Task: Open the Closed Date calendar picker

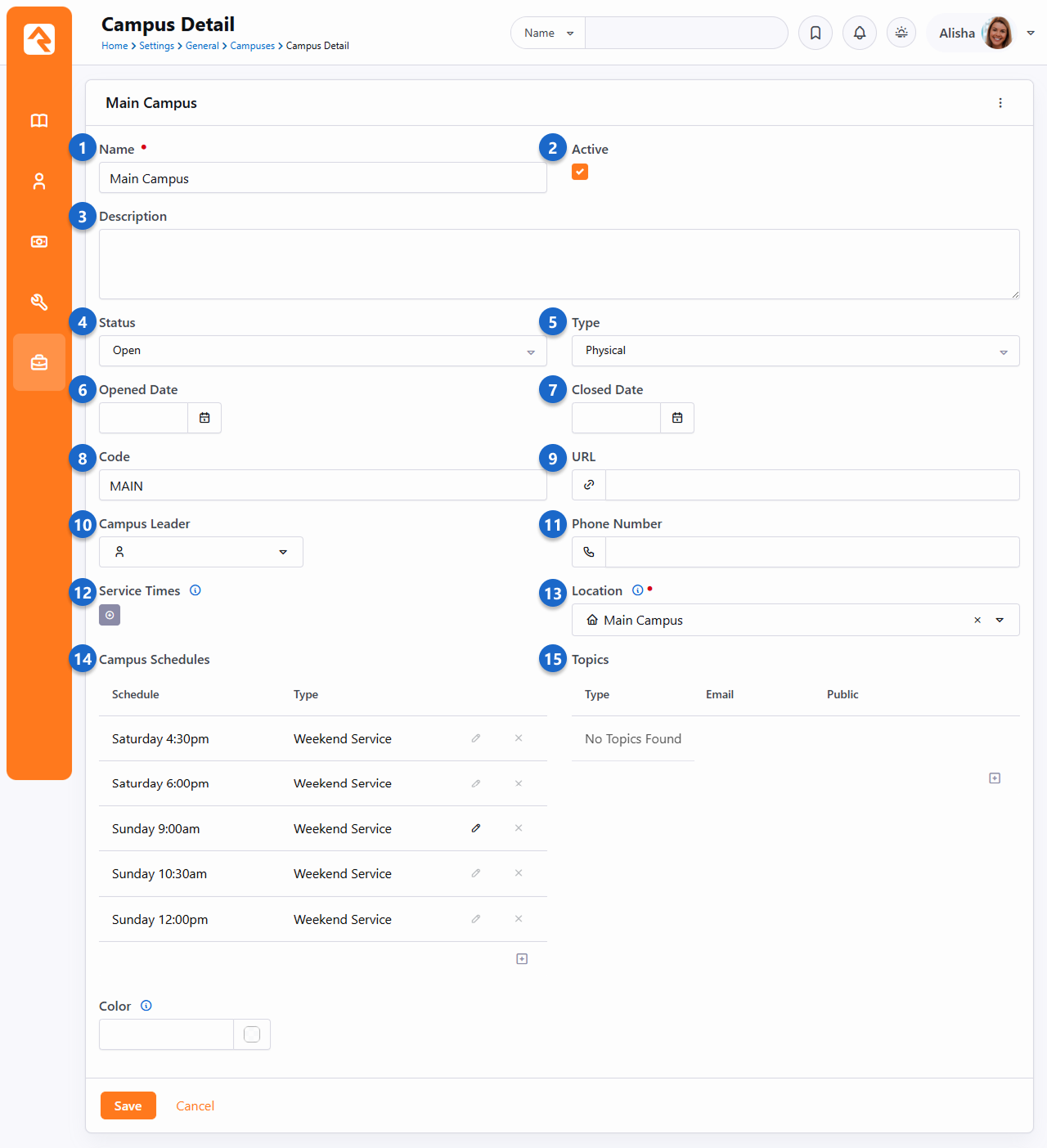Action: (677, 418)
